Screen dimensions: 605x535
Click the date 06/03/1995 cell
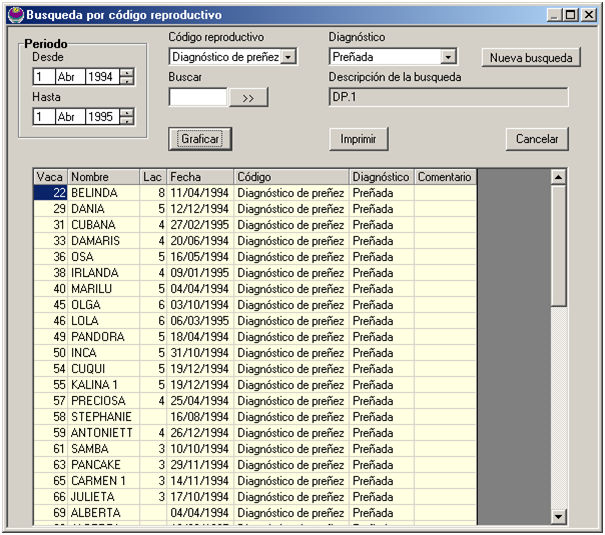200,321
